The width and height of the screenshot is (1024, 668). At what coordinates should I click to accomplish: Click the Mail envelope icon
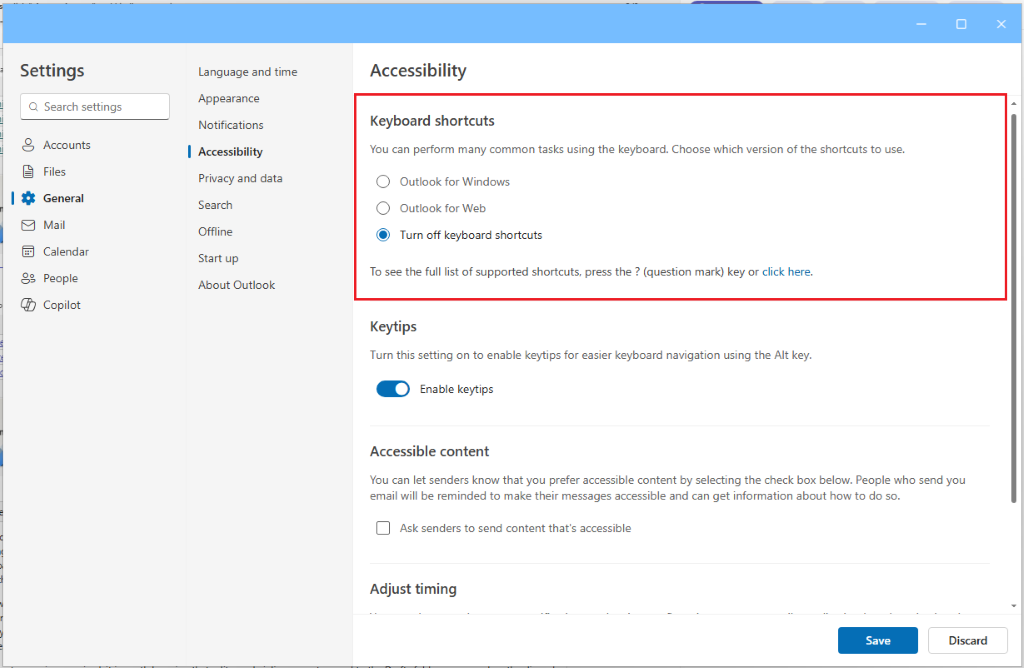pyautogui.click(x=28, y=225)
